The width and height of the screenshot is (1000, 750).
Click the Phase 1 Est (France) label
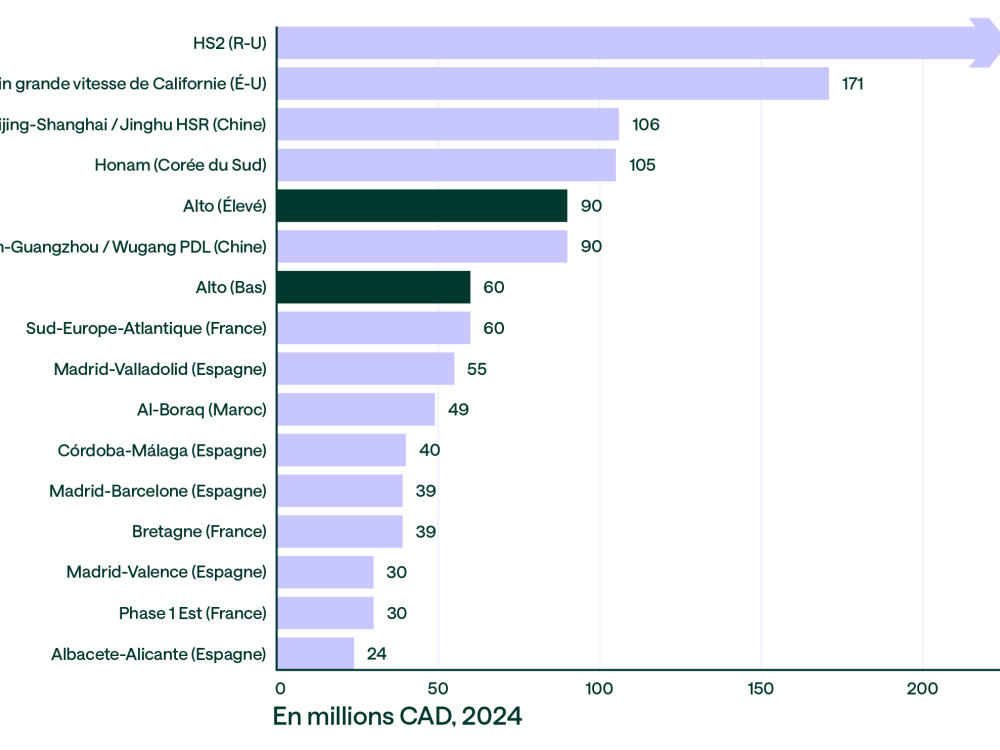point(193,614)
